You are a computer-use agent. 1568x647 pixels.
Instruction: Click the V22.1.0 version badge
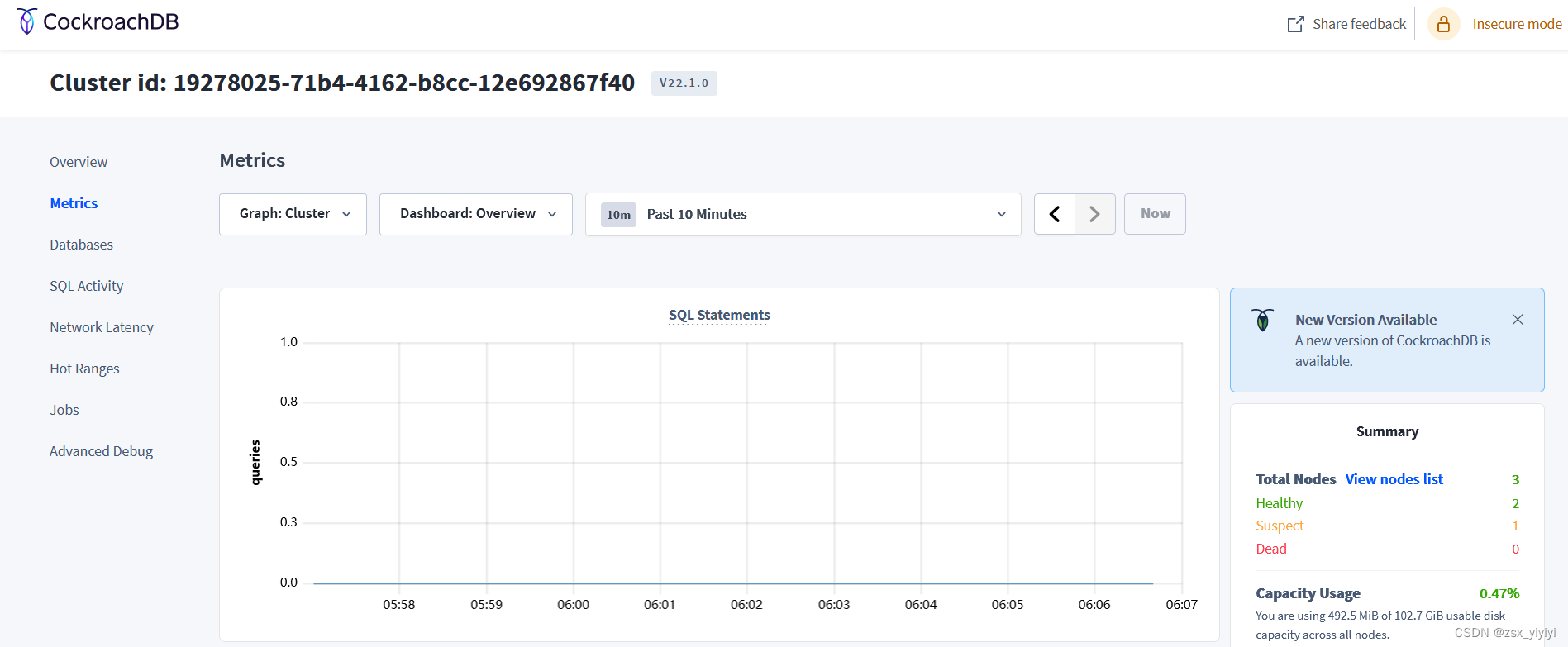pos(684,83)
